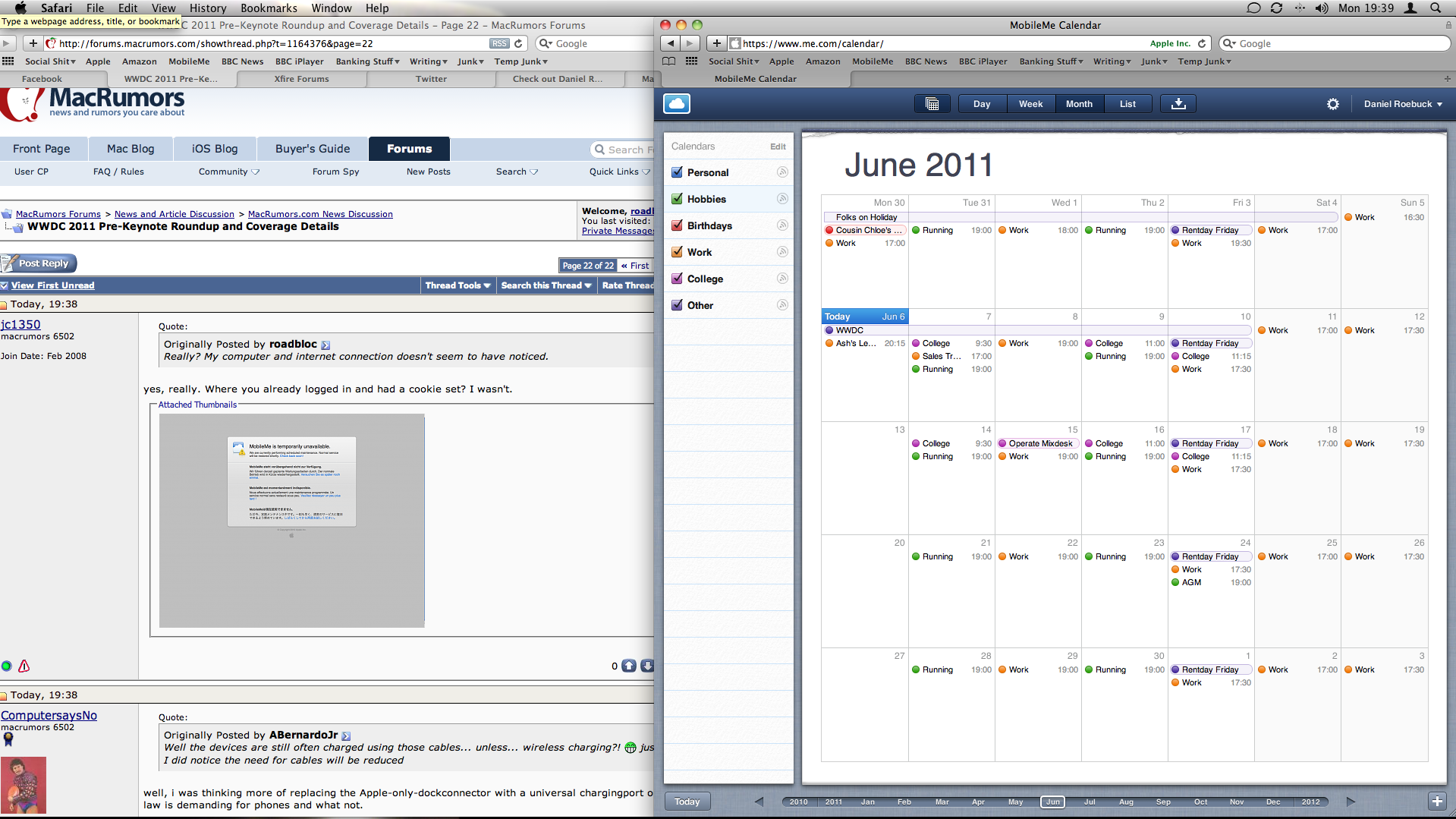Add bookmark in the MacRumors window
This screenshot has width=1456, height=819.
coord(33,43)
